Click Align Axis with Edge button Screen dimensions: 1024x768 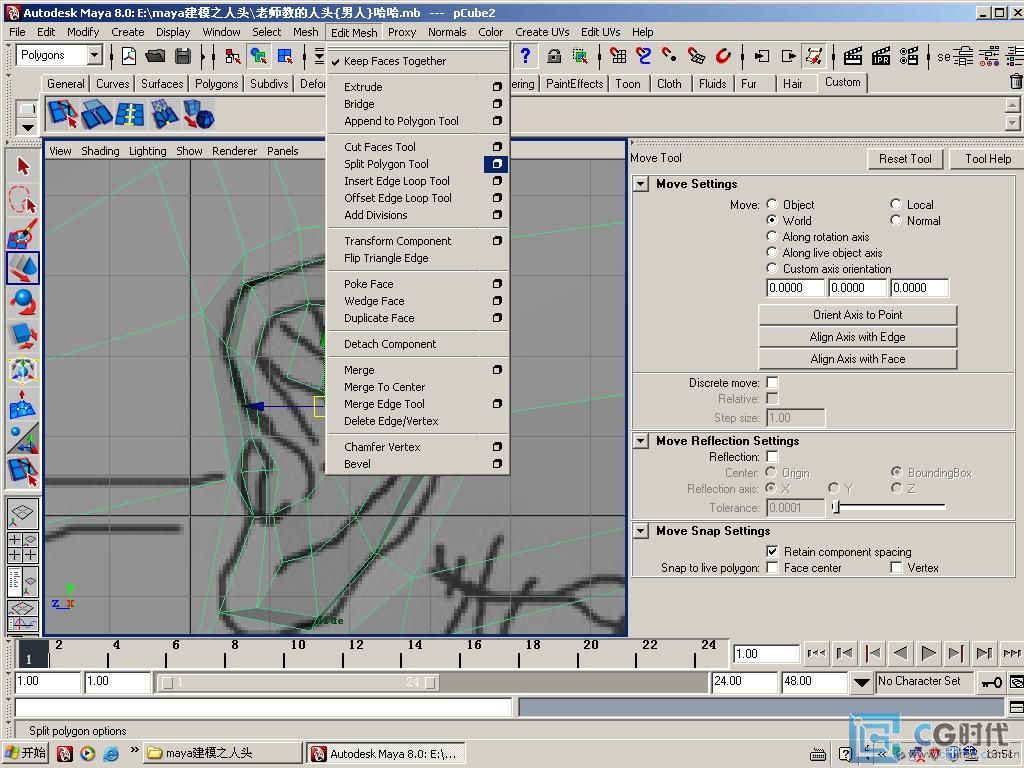click(857, 337)
